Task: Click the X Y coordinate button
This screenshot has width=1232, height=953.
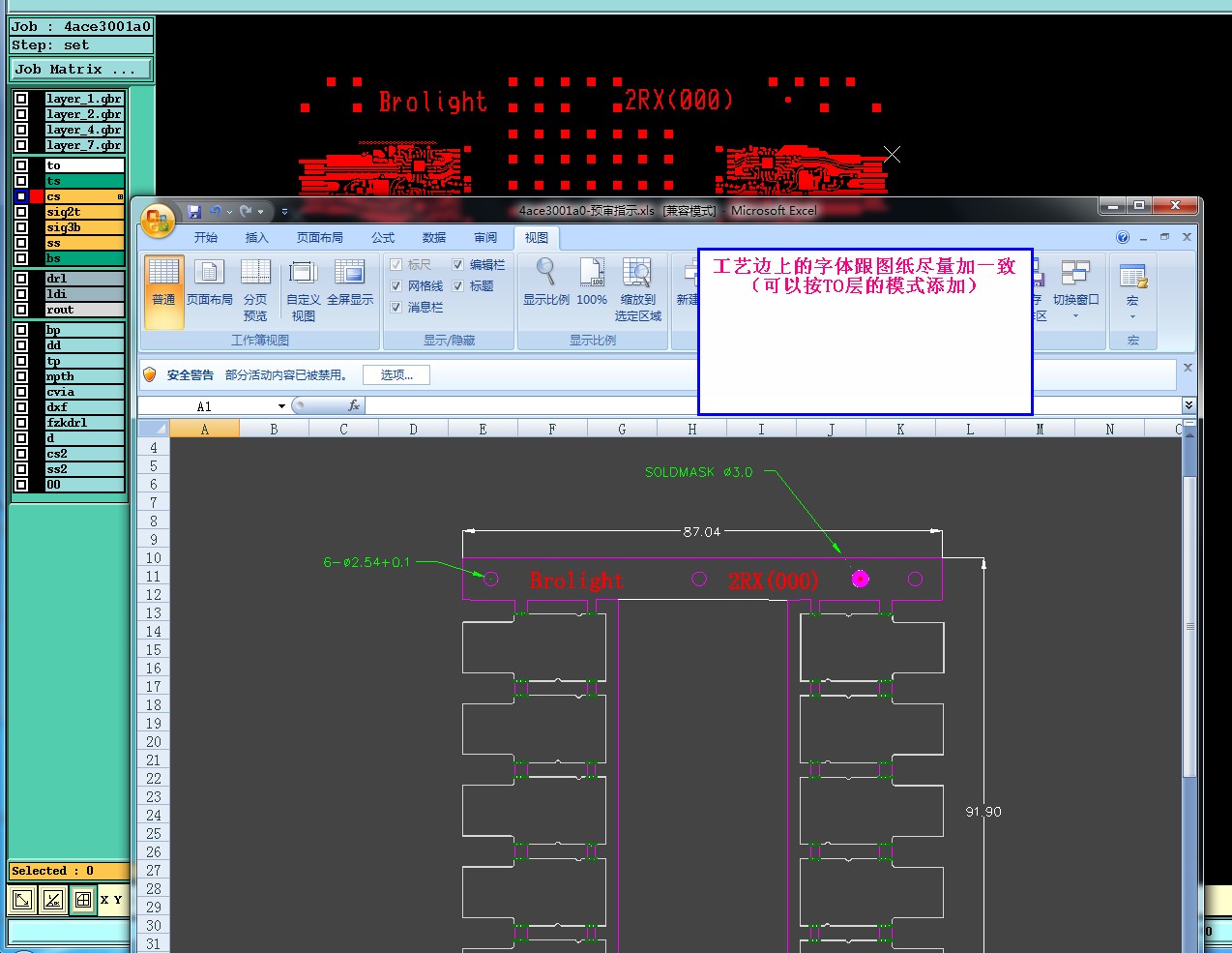Action: [x=111, y=900]
